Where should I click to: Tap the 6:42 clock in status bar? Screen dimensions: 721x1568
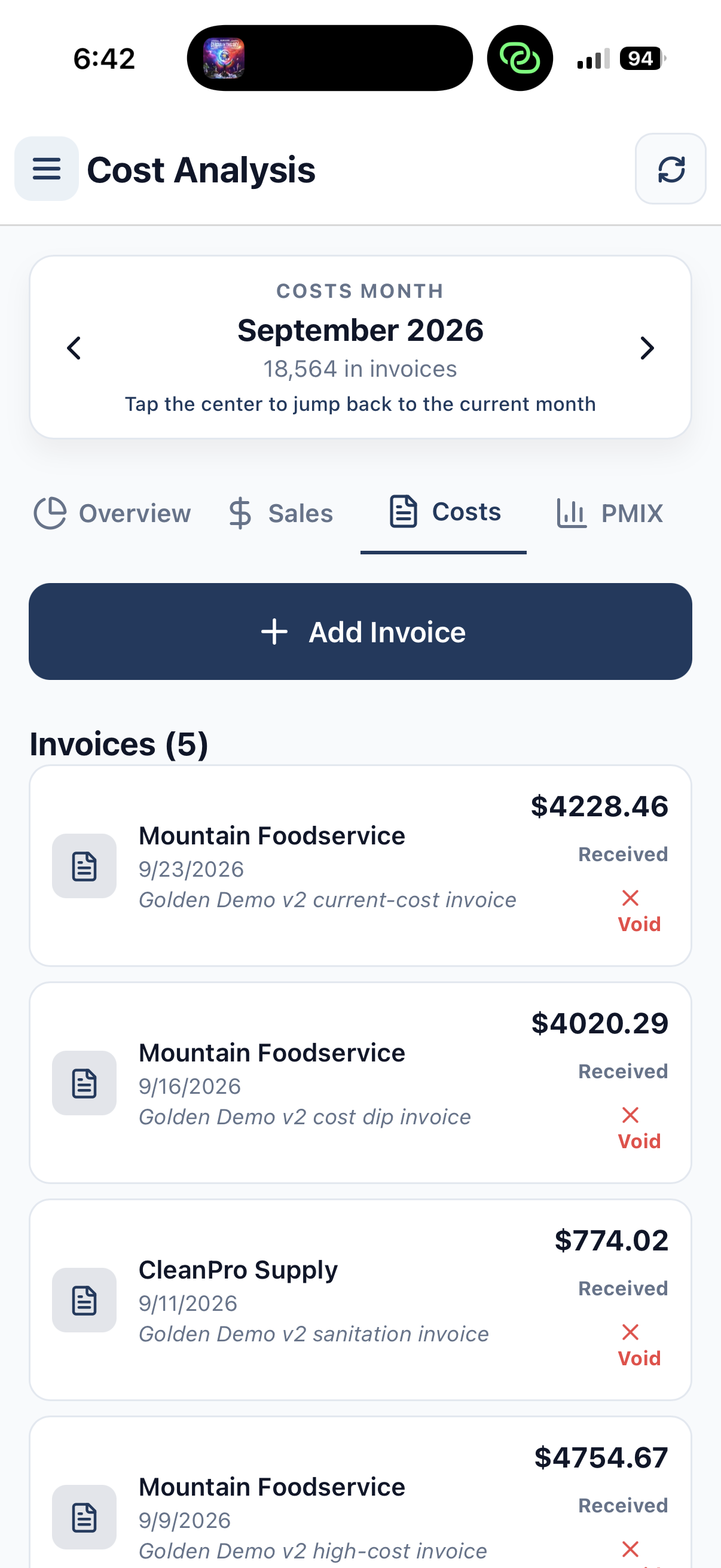coord(104,59)
